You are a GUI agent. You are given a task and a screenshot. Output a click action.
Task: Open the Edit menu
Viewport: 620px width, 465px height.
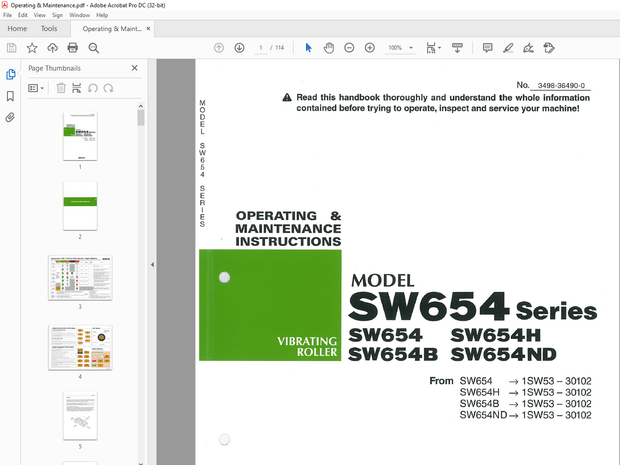[23, 15]
